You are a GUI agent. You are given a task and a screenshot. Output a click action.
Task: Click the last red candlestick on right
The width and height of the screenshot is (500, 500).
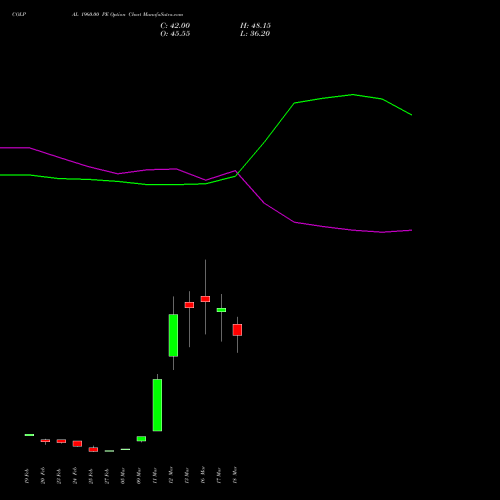(x=237, y=330)
